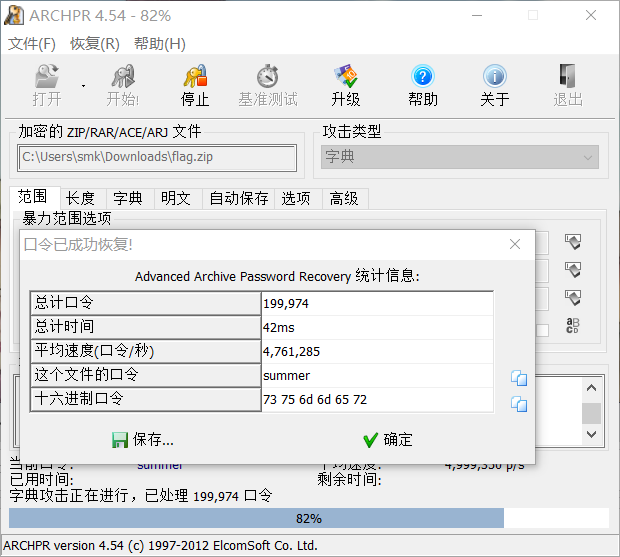Click the 保存... save button
This screenshot has height=557, width=620.
click(x=143, y=440)
